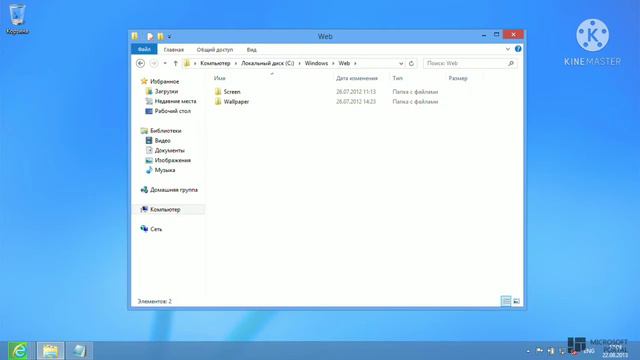The width and height of the screenshot is (640, 360).
Task: Select Библиотеки in the navigation pane
Action: click(x=165, y=131)
